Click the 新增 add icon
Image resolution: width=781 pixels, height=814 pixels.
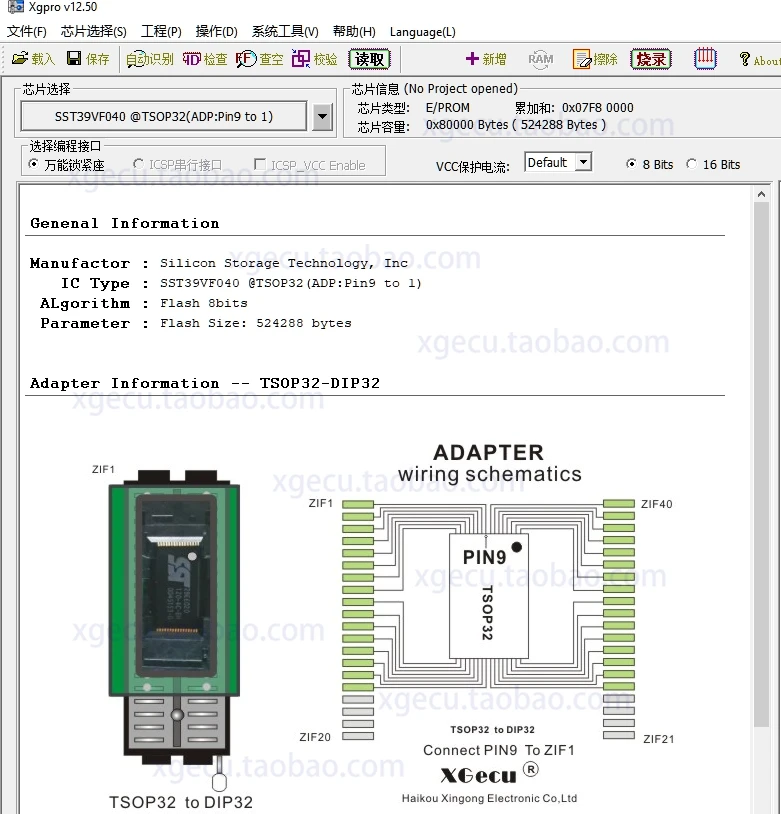point(473,59)
